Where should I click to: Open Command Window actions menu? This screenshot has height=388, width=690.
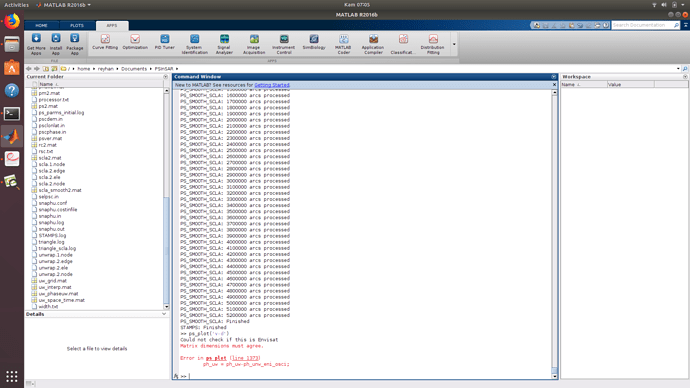[554, 77]
